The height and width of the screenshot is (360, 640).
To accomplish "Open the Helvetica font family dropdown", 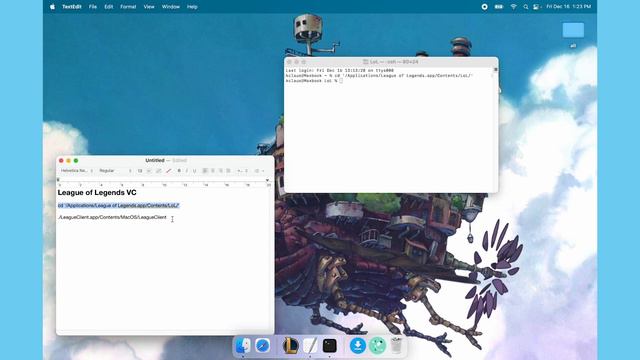I will [x=76, y=171].
